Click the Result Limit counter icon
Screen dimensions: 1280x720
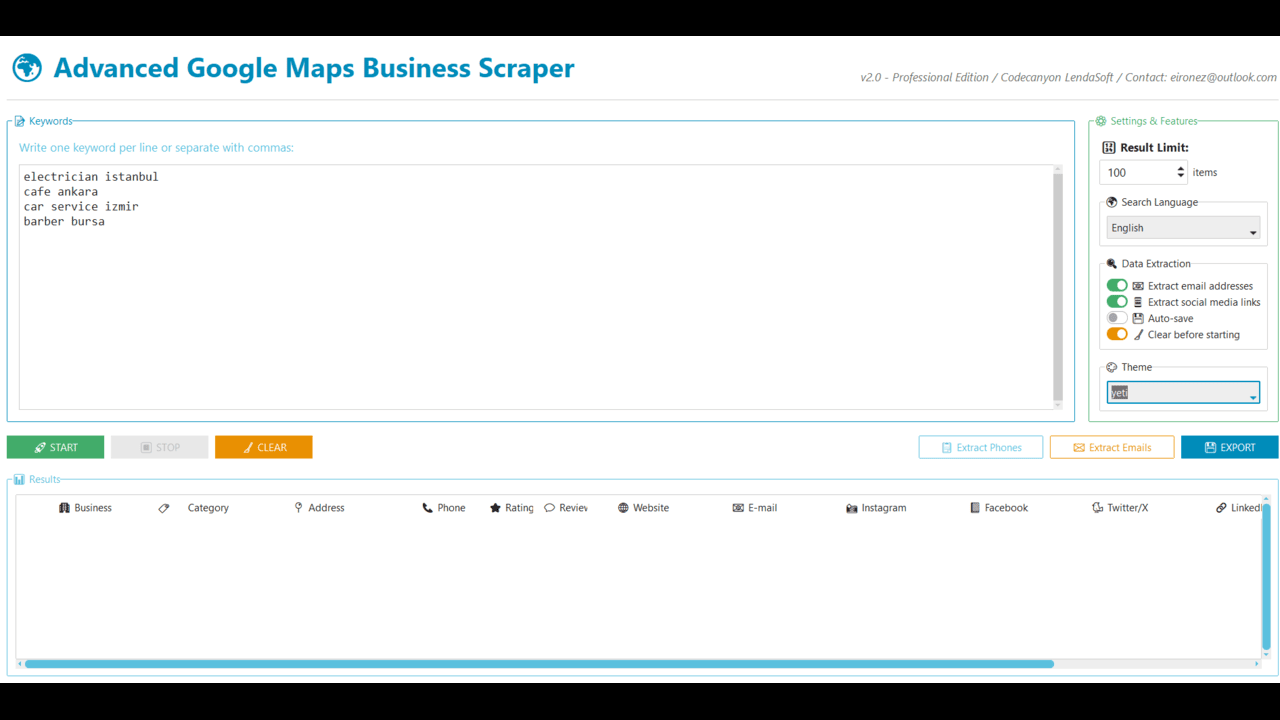(x=1108, y=148)
